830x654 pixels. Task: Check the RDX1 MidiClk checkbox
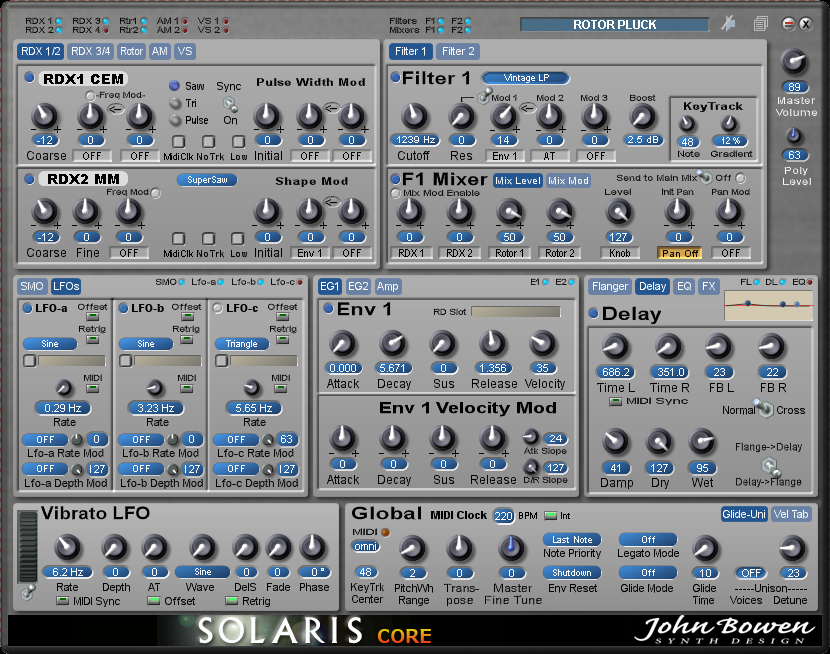click(x=179, y=141)
